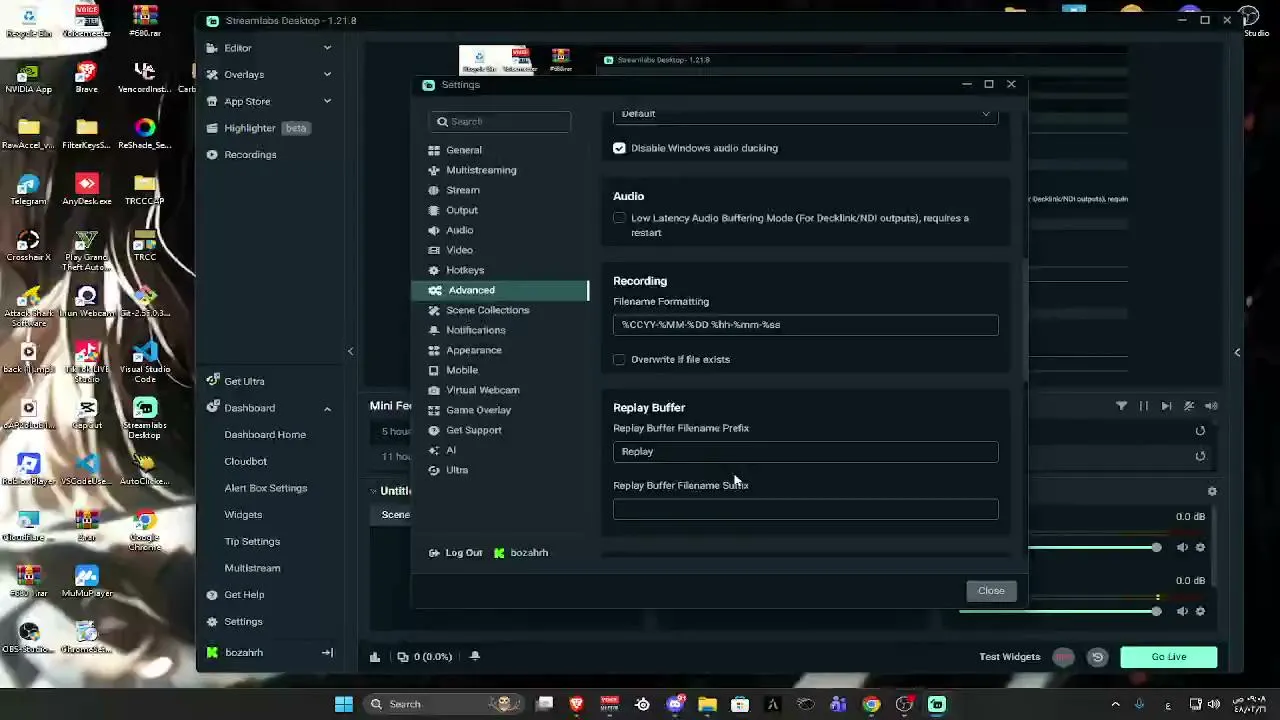The image size is (1280, 720).
Task: Uncheck Disable Windows audio ducking
Action: pos(620,148)
